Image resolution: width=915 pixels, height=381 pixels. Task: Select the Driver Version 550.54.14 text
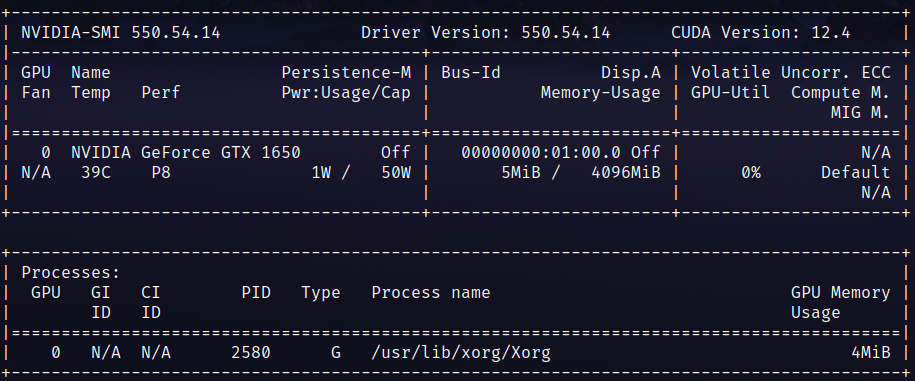(x=486, y=33)
